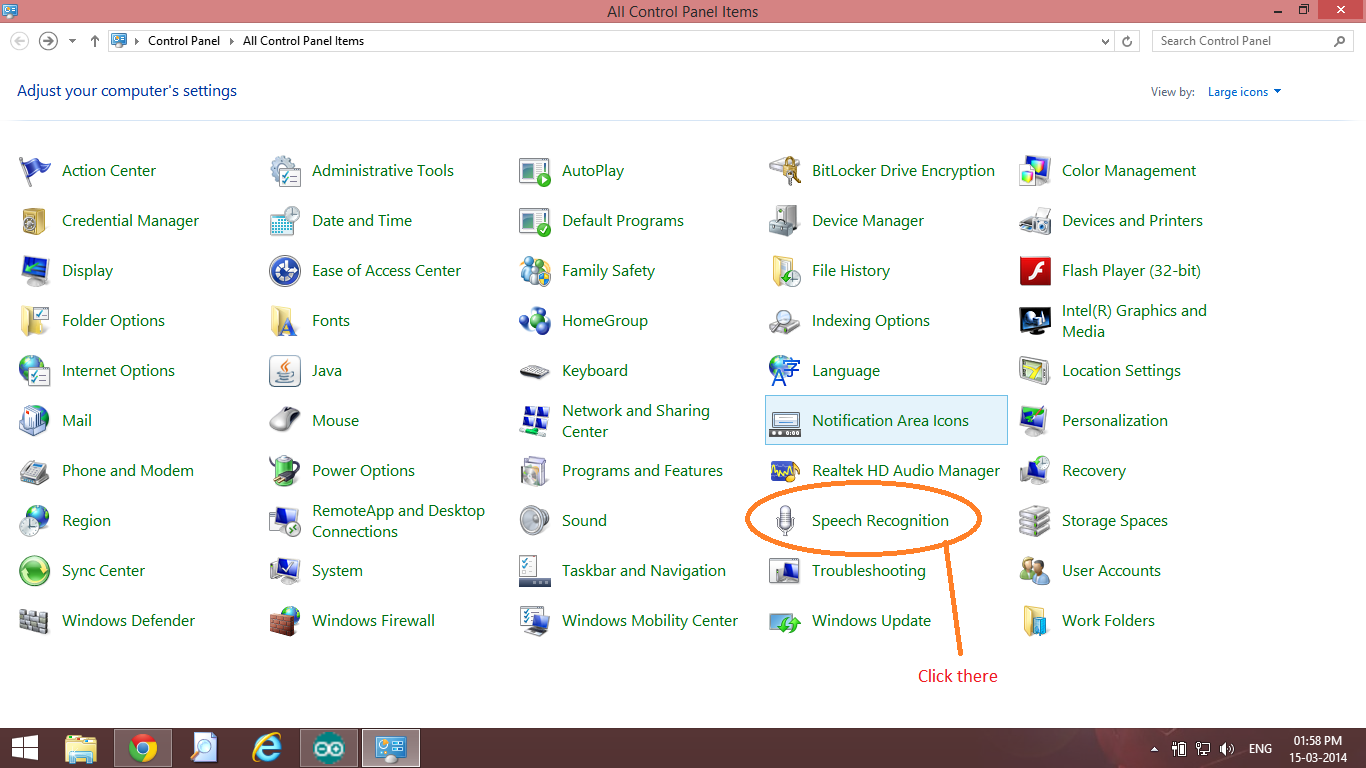
Task: Click the volume icon in system tray
Action: coord(1228,748)
